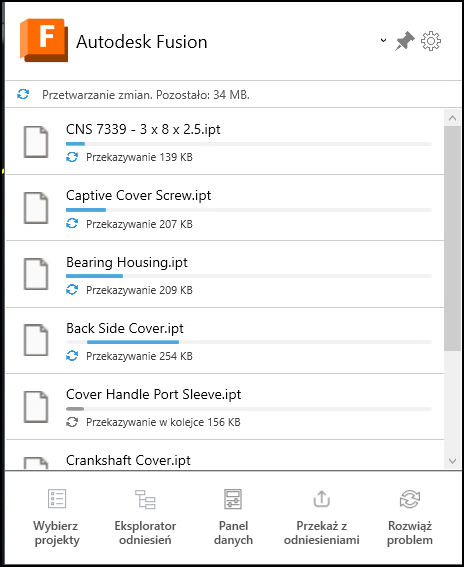Open Panel danych

coord(233,517)
